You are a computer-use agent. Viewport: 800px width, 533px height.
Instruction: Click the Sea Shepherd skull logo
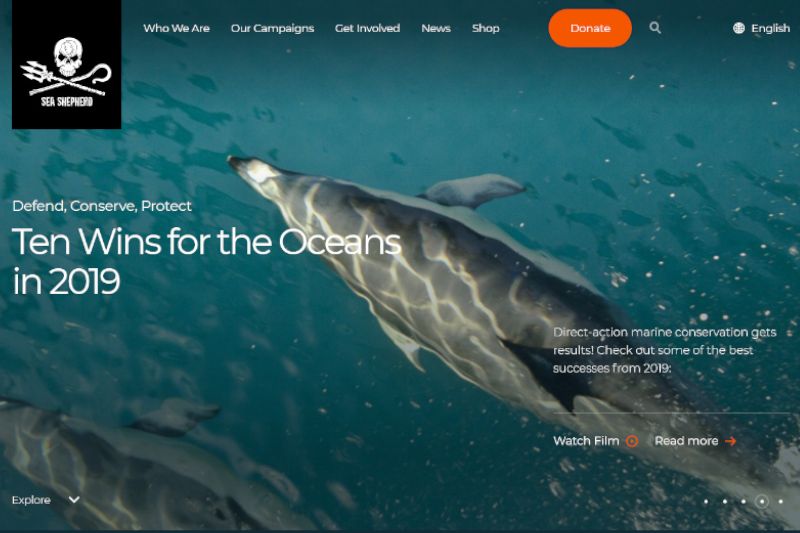[x=66, y=65]
